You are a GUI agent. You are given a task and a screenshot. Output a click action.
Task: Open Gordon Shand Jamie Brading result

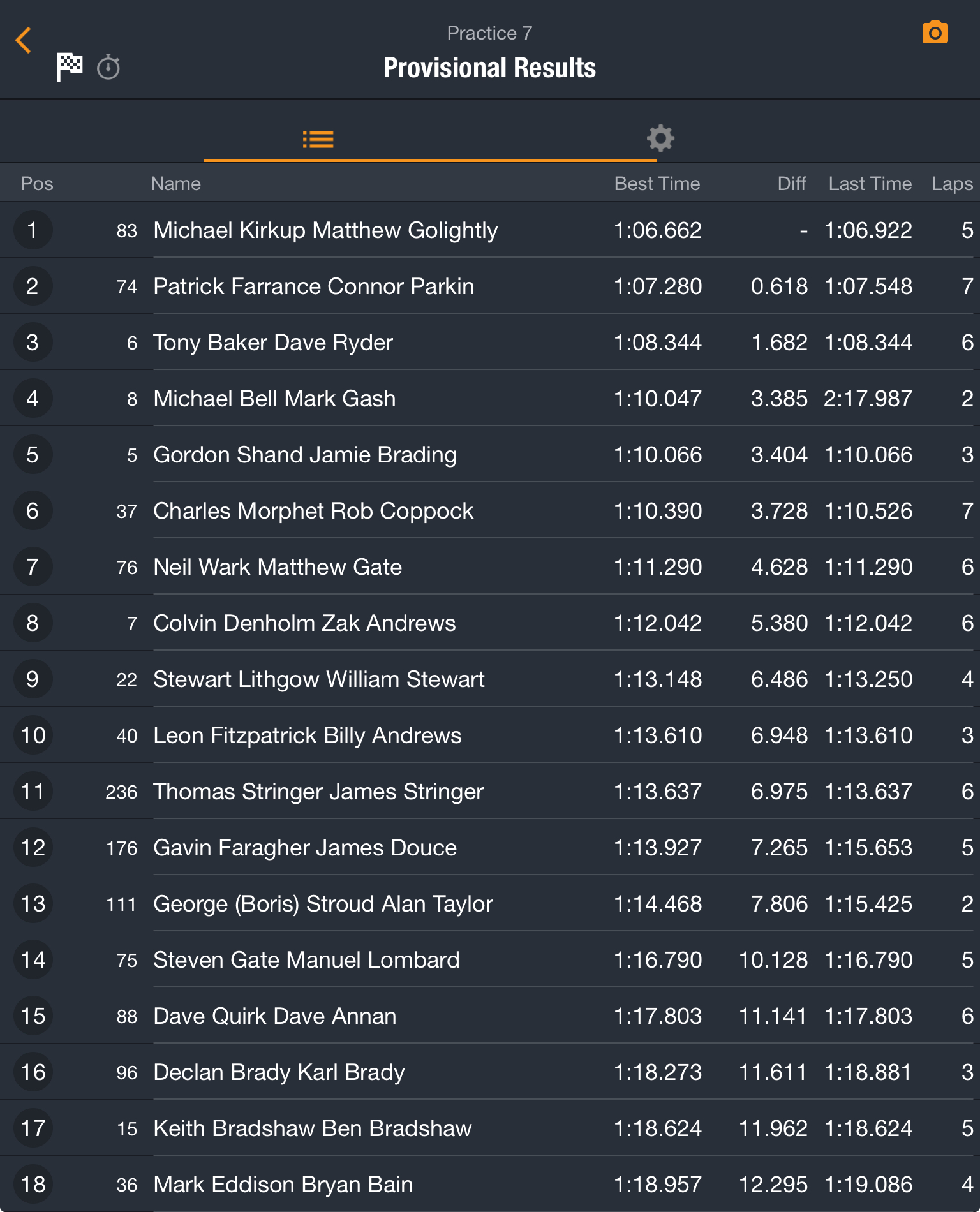pyautogui.click(x=490, y=455)
